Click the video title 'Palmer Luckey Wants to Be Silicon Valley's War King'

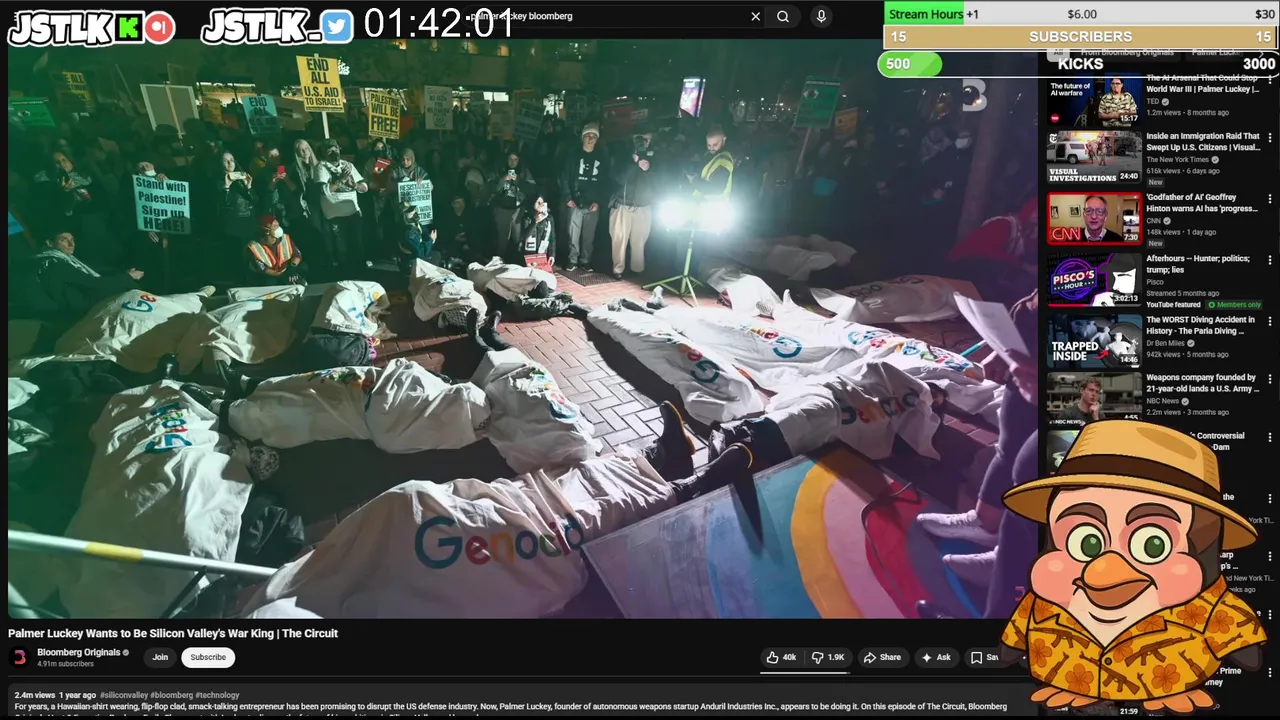click(x=173, y=633)
